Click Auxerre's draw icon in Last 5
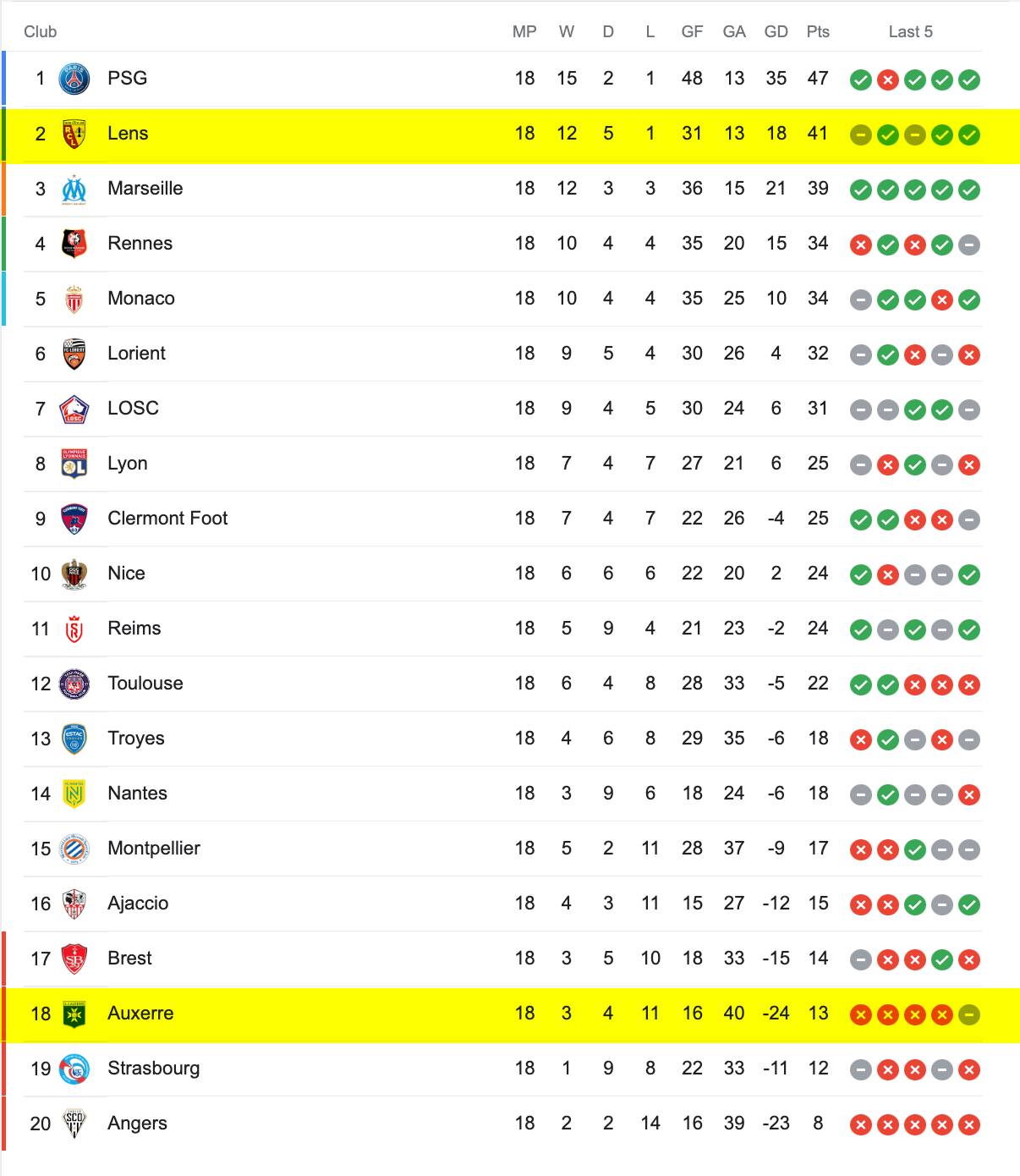The height and width of the screenshot is (1176, 1020). pyautogui.click(x=969, y=1015)
